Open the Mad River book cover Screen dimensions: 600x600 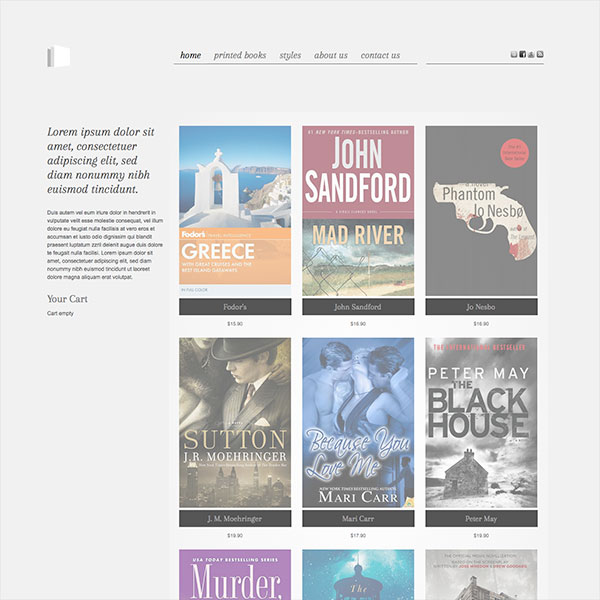coord(358,211)
